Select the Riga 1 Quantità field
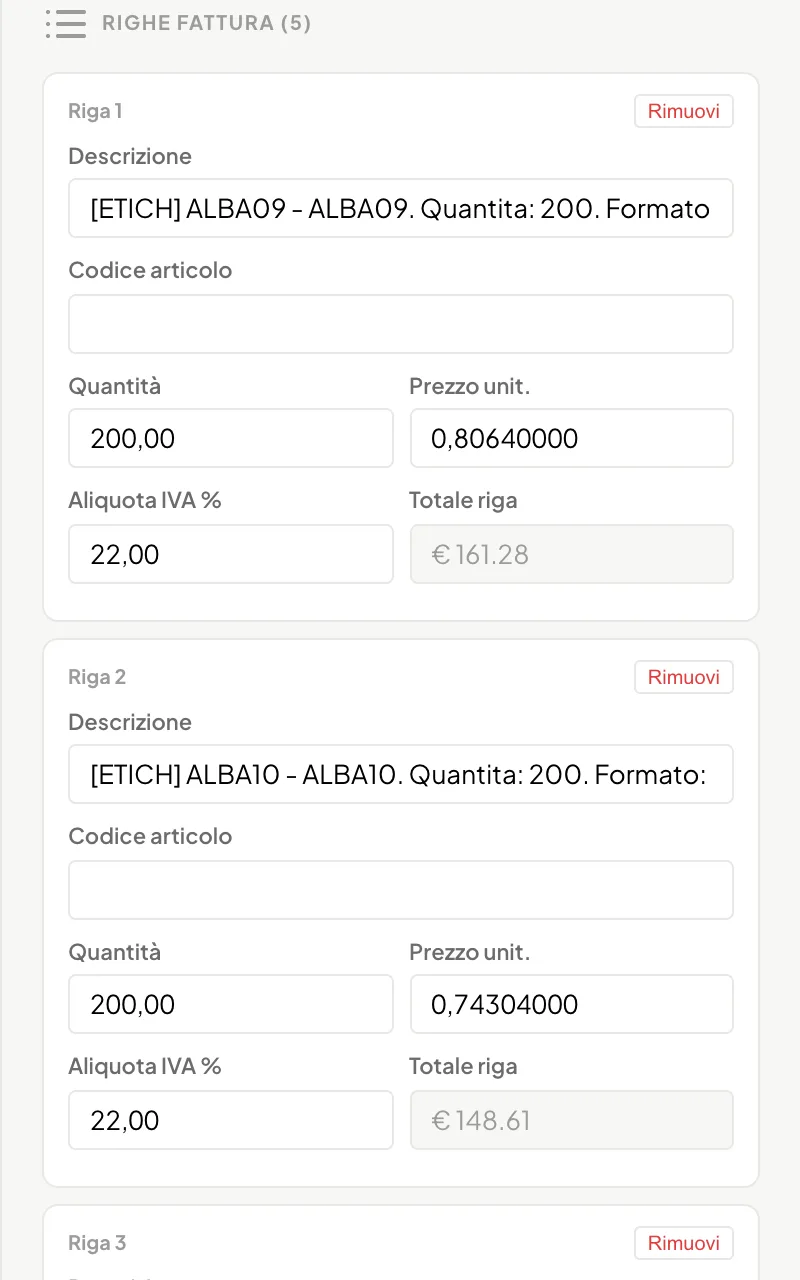 231,438
